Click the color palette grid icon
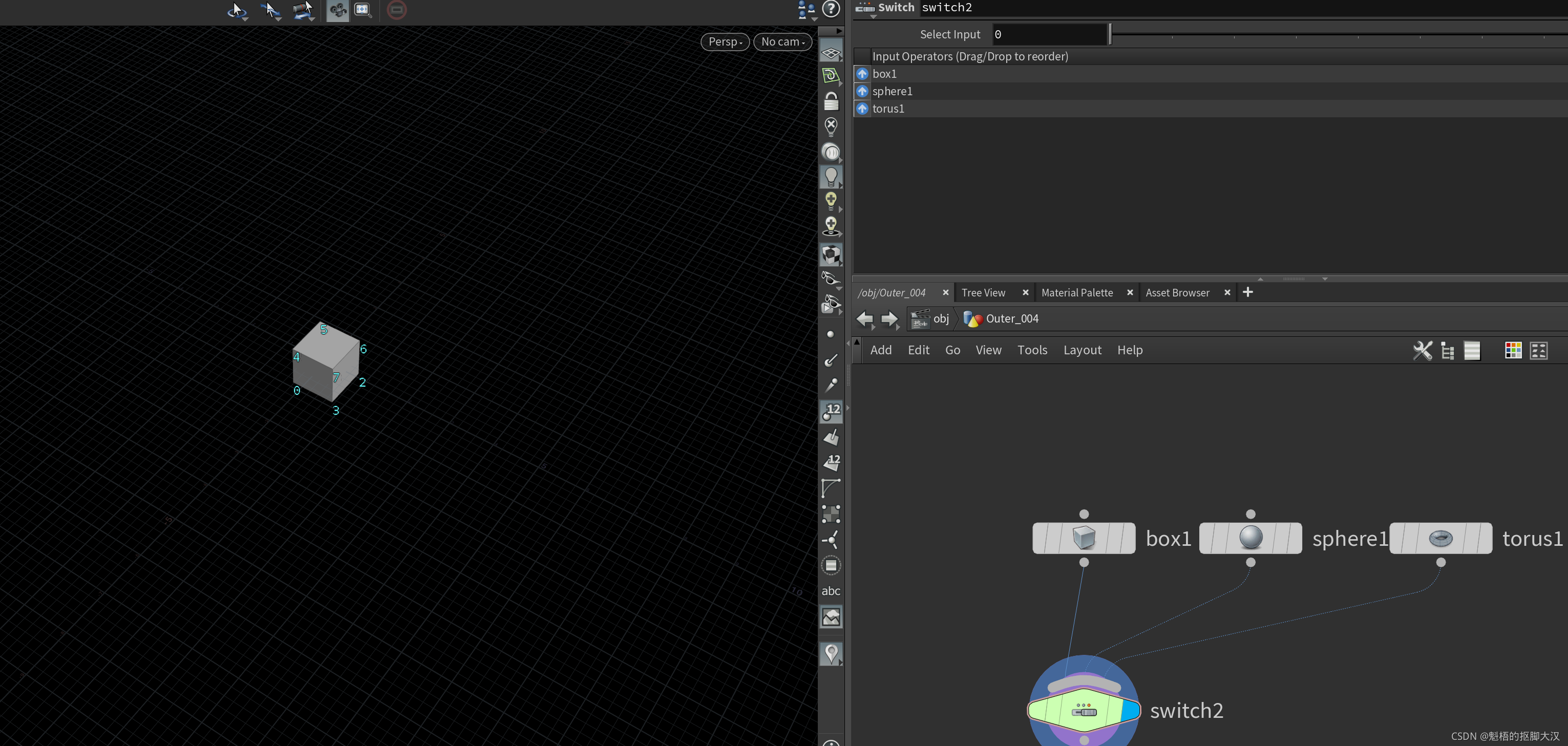Viewport: 1568px width, 746px height. point(1513,350)
